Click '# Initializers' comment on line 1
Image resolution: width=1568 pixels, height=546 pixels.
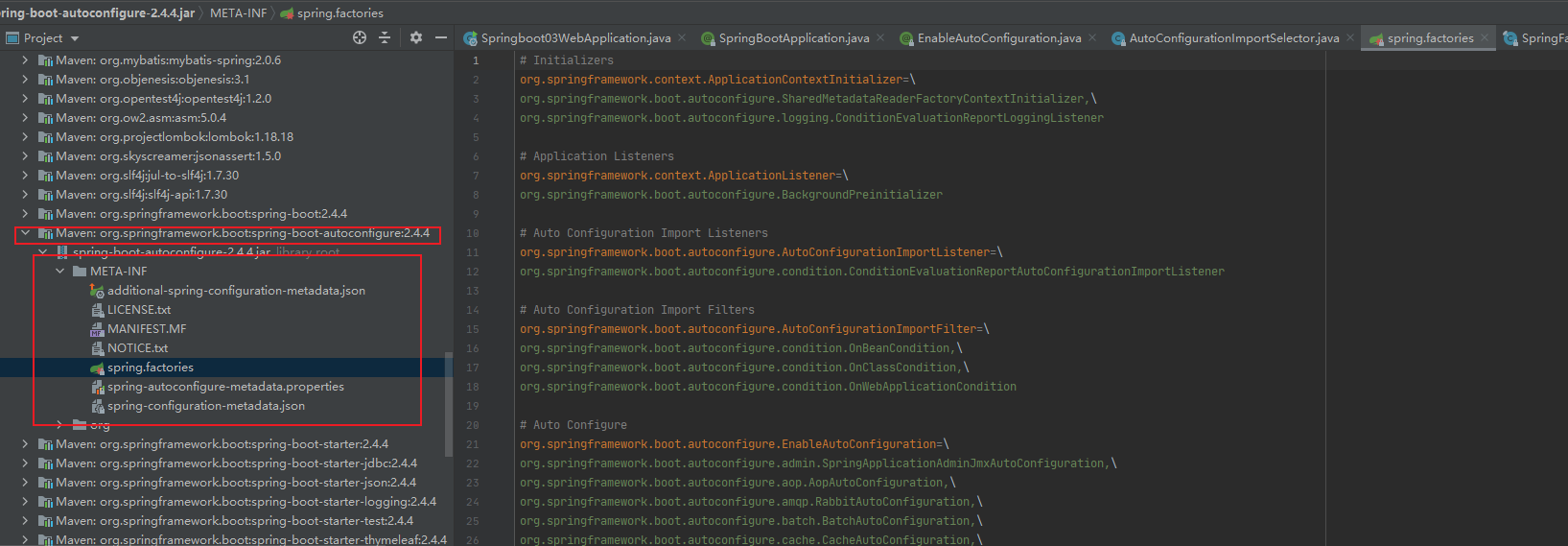567,59
